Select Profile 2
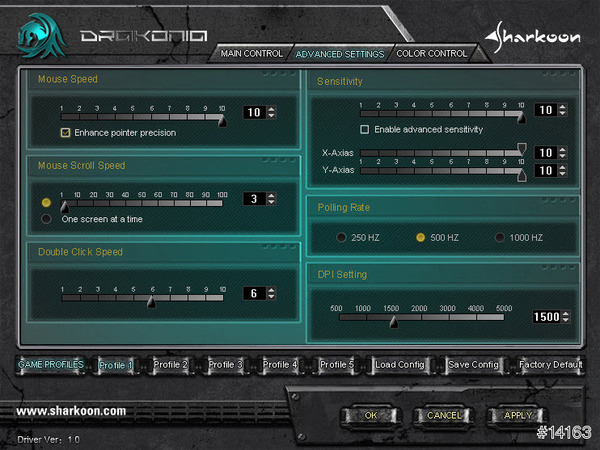The height and width of the screenshot is (450, 600). [170, 365]
